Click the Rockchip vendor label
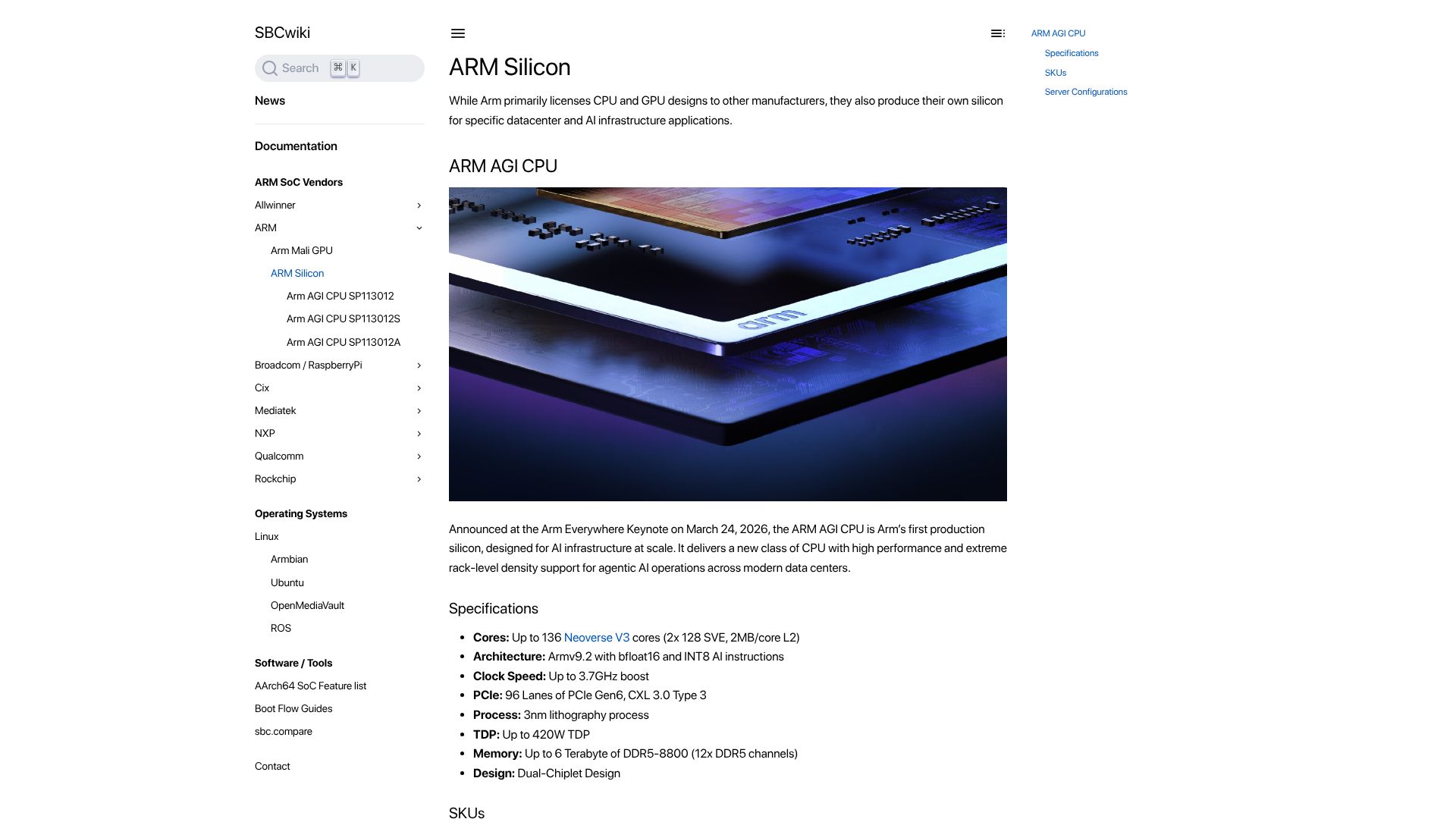The height and width of the screenshot is (819, 1456). [x=275, y=479]
